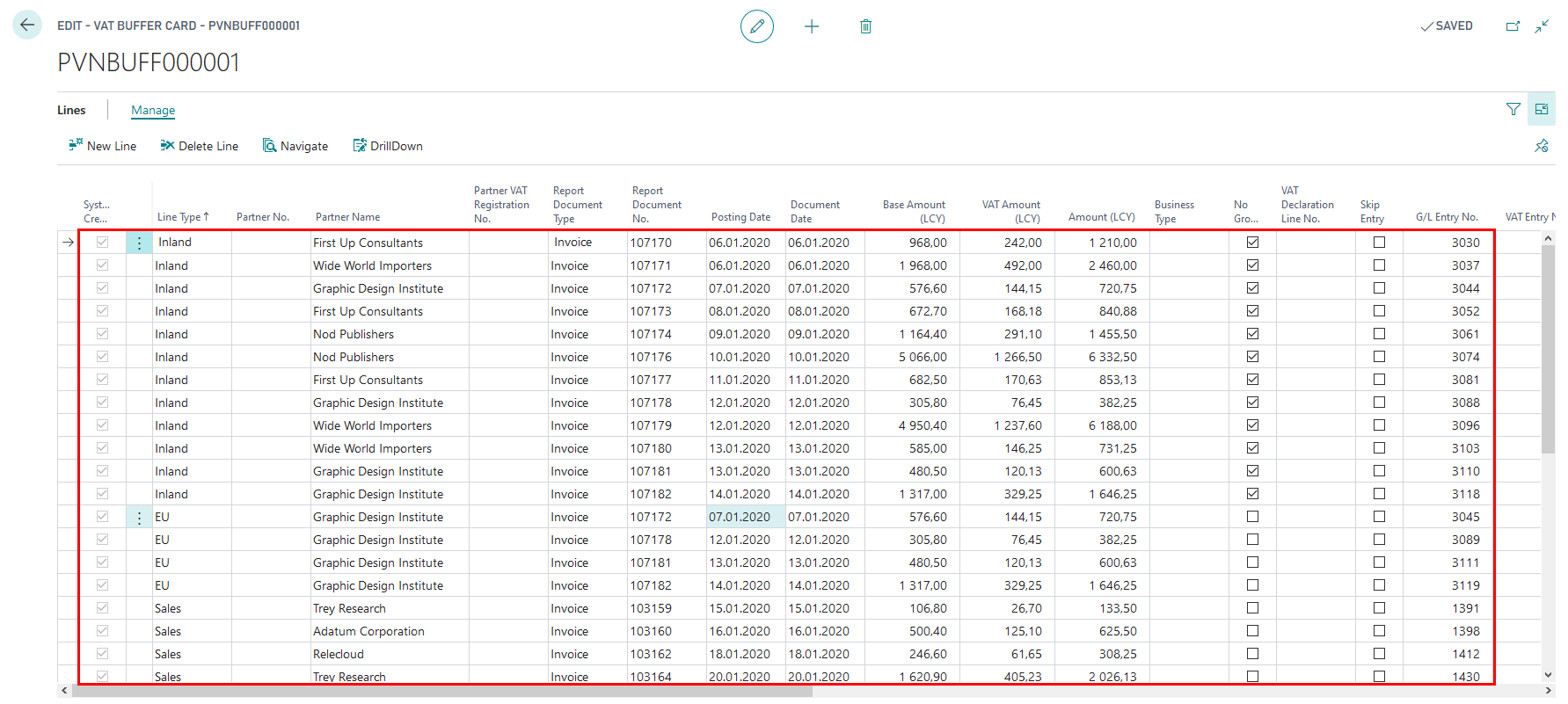Open the Manage menu
Image resolution: width=1568 pixels, height=704 pixels.
pos(153,110)
